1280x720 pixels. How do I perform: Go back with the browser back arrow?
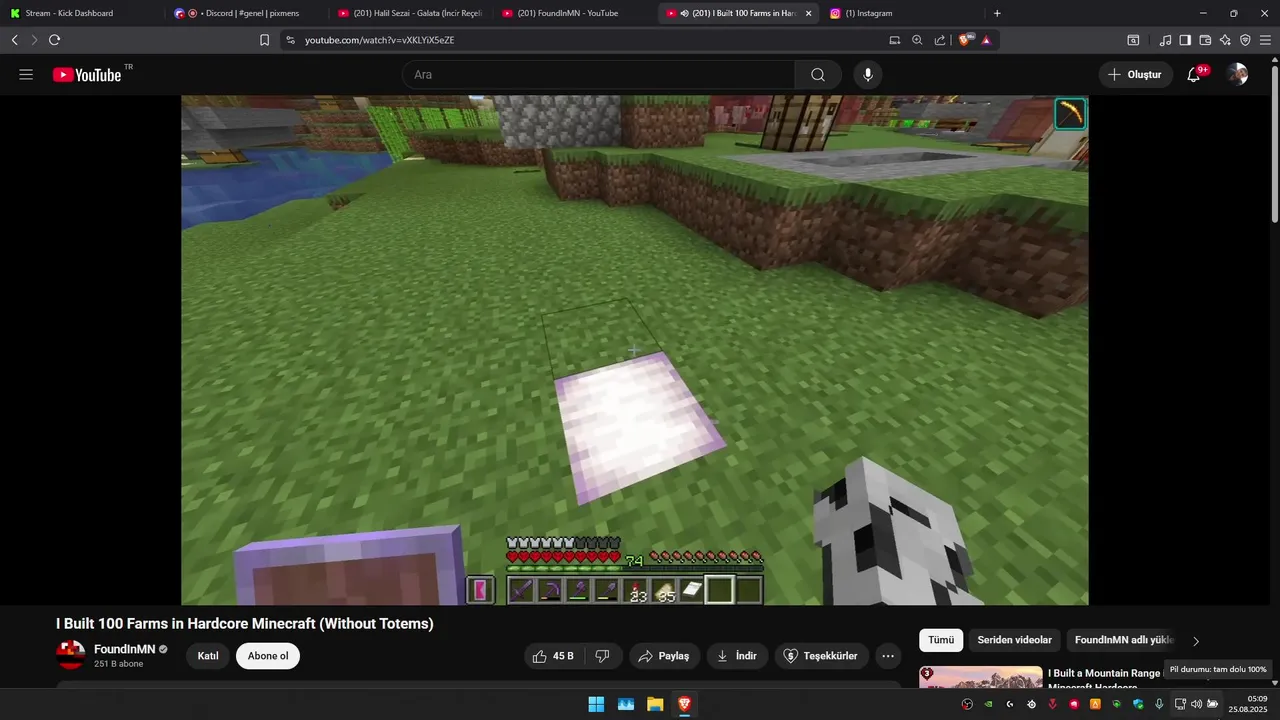click(15, 40)
